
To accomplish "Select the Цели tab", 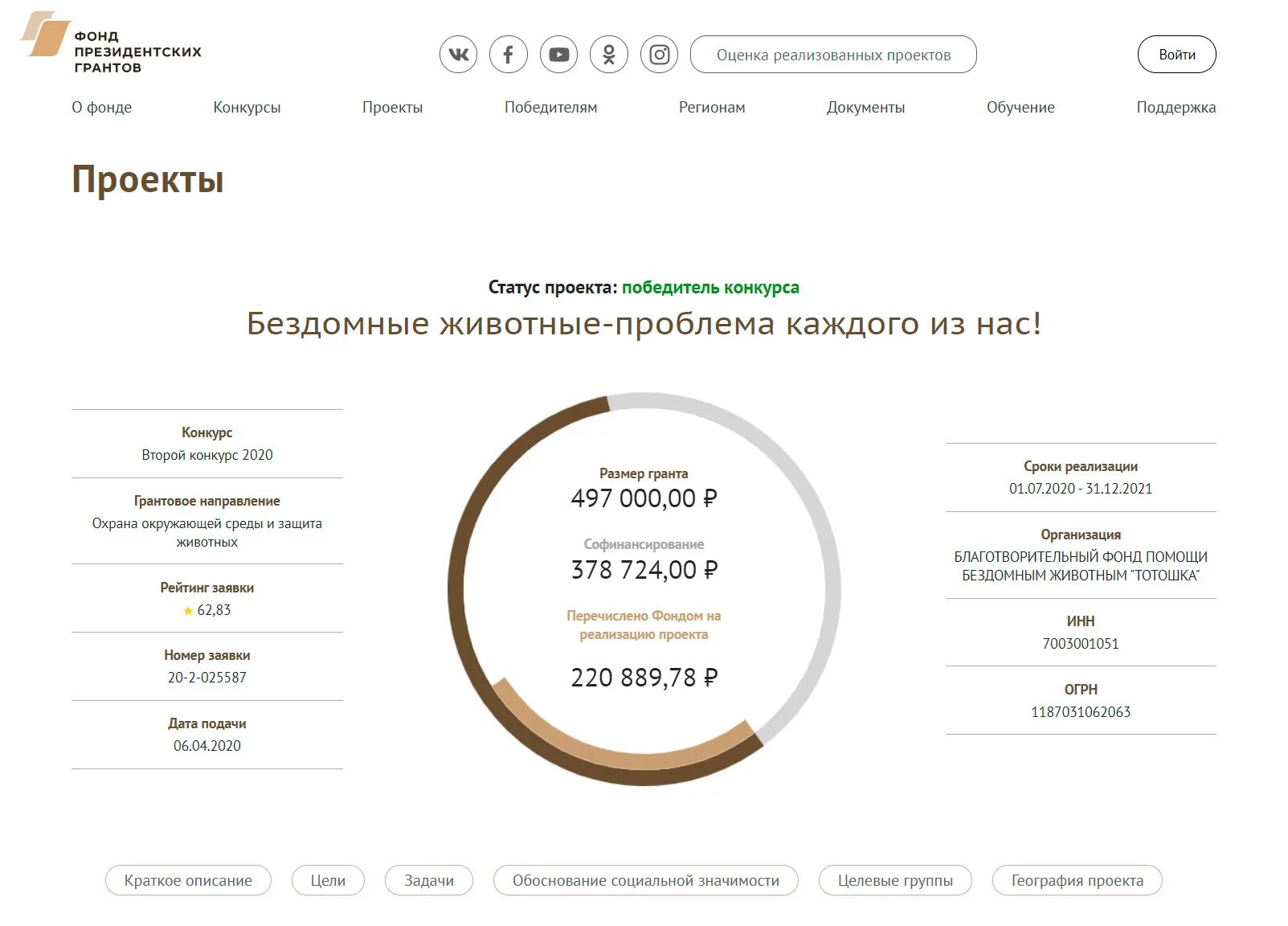I will click(328, 880).
